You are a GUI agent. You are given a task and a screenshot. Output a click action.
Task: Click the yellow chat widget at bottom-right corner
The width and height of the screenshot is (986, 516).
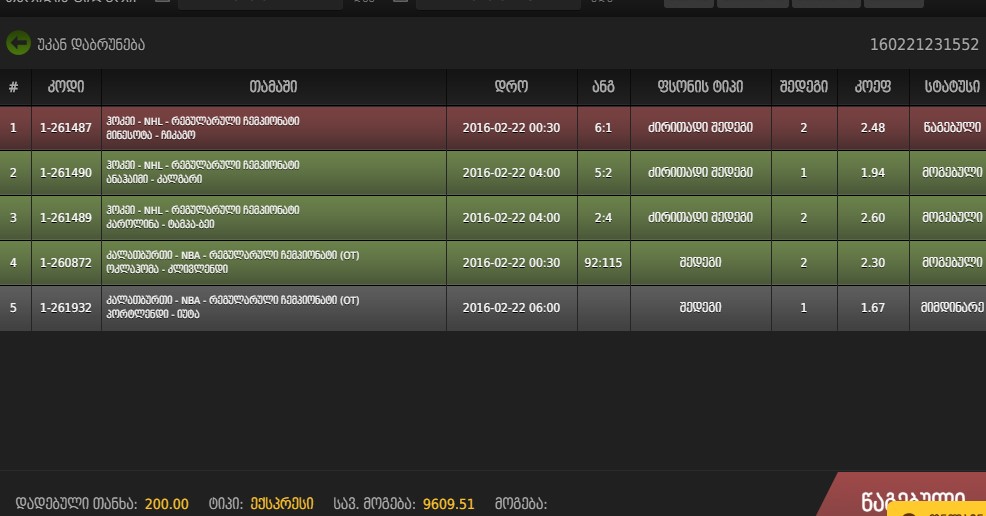(936, 509)
